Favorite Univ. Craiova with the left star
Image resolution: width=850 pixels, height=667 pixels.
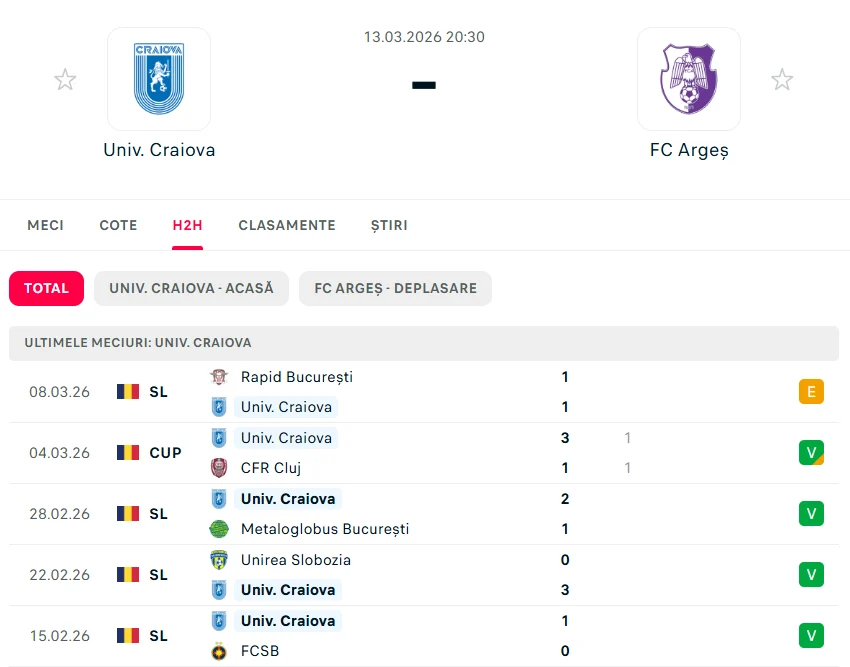(x=65, y=80)
